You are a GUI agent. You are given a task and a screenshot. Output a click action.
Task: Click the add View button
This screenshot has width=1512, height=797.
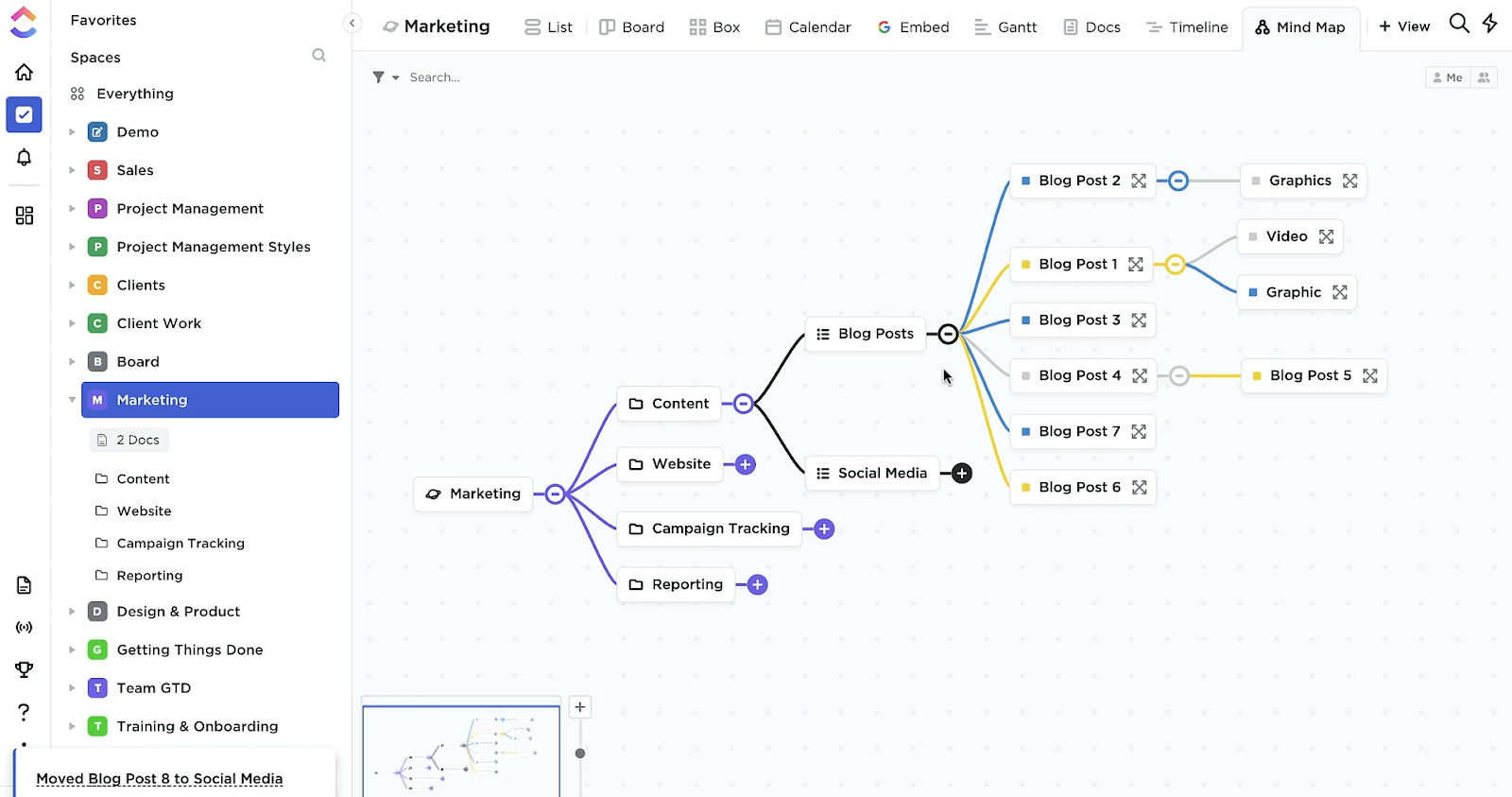pos(1404,26)
